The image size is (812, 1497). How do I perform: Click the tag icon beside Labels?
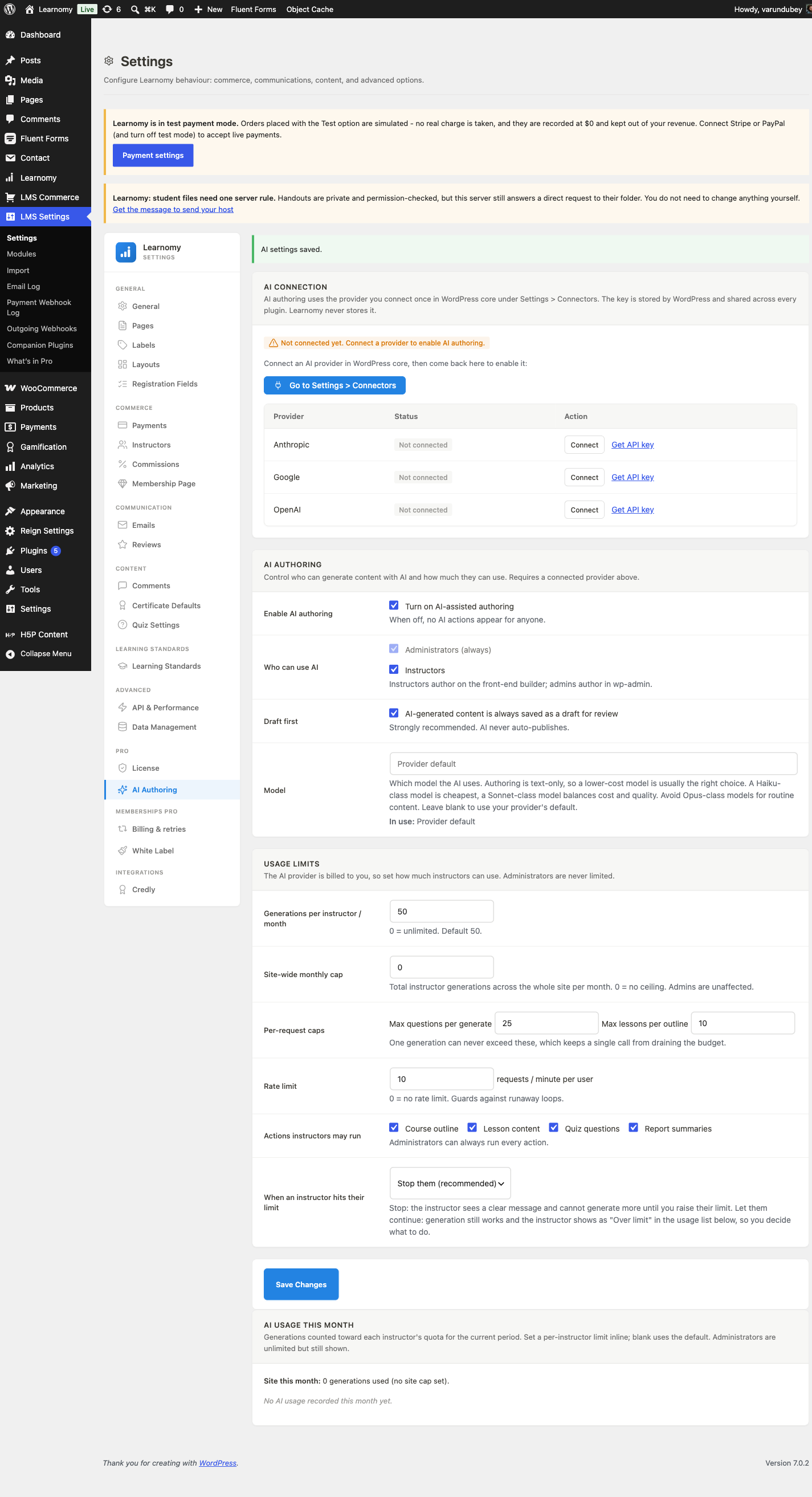coord(123,345)
